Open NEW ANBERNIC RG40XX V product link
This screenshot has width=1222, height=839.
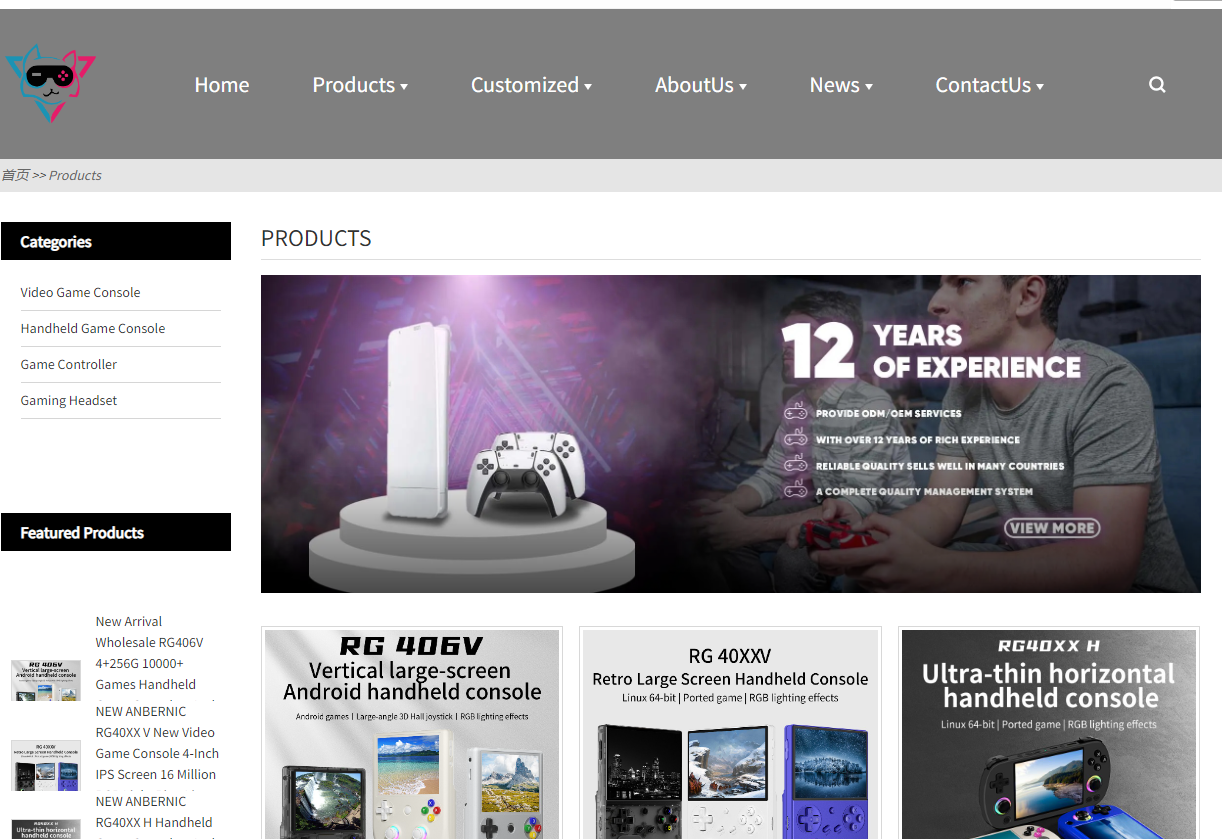pyautogui.click(x=156, y=743)
